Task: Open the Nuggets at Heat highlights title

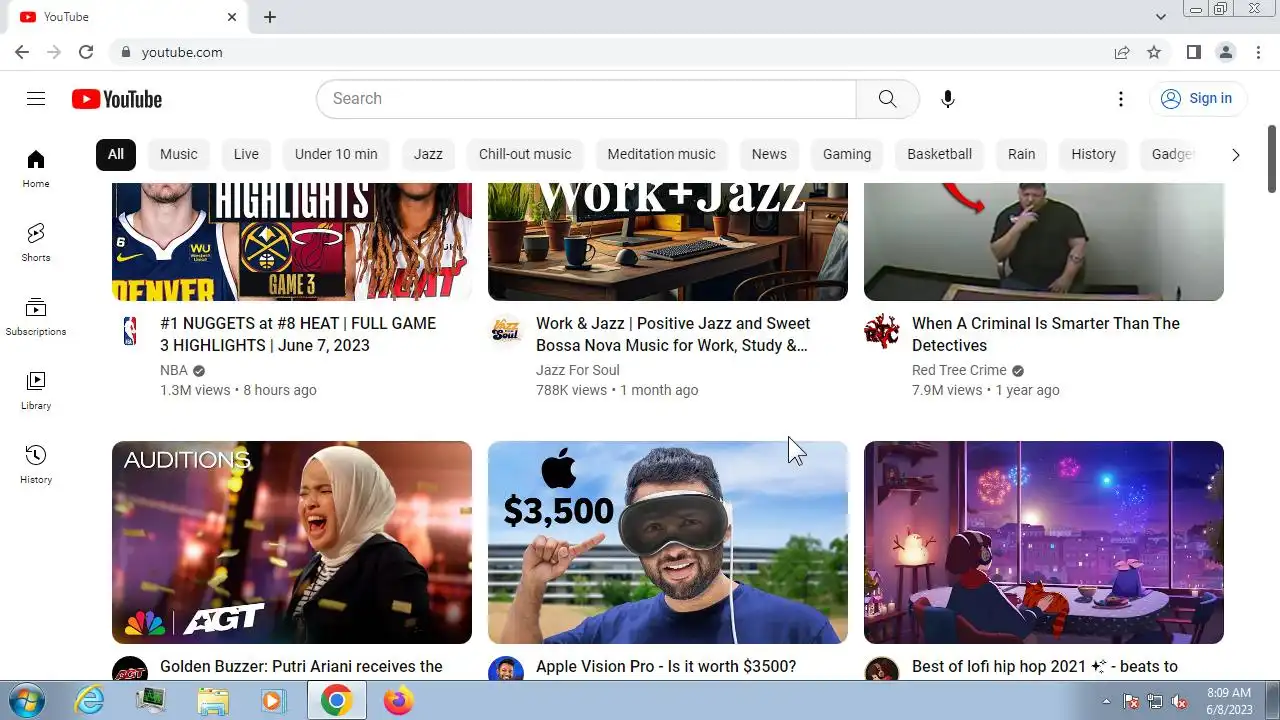Action: pyautogui.click(x=298, y=334)
